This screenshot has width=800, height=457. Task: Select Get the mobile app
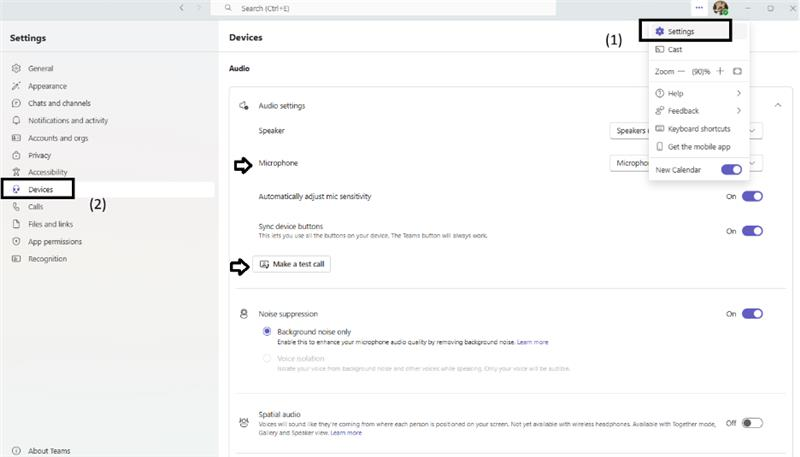click(698, 146)
